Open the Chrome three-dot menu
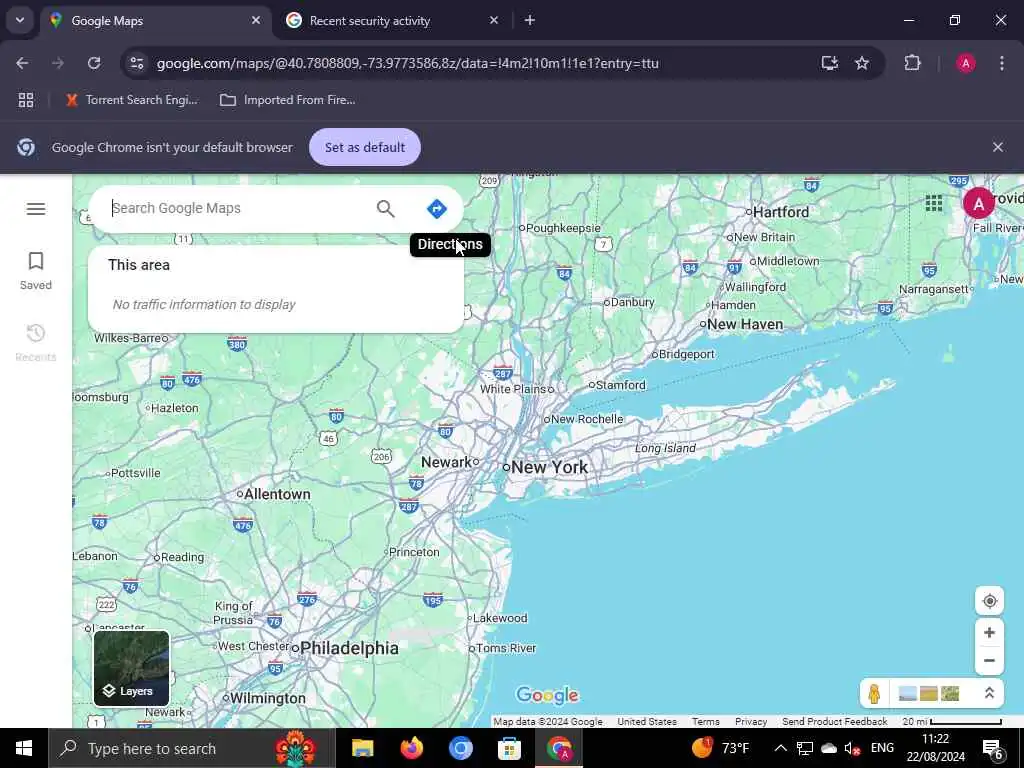The height and width of the screenshot is (768, 1024). [1002, 63]
